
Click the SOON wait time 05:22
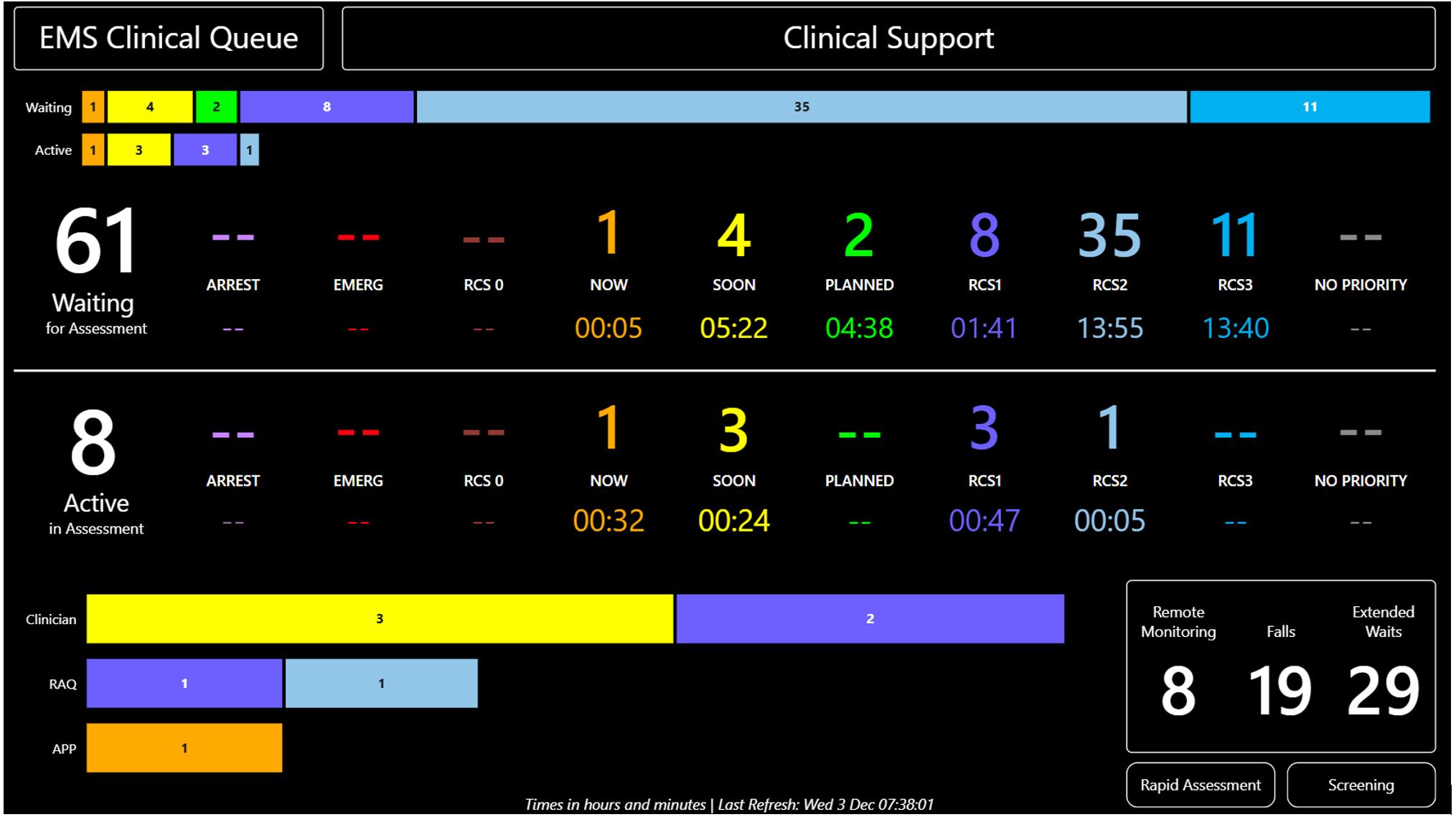tap(733, 328)
